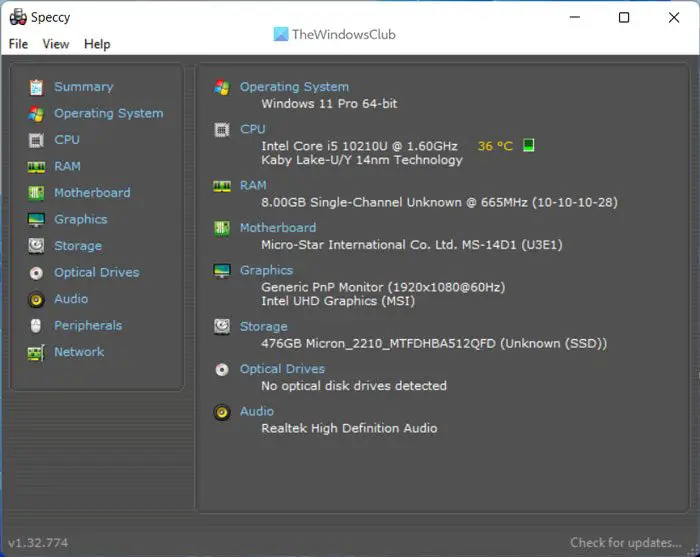Go to the CPU section in sidebar

click(67, 140)
